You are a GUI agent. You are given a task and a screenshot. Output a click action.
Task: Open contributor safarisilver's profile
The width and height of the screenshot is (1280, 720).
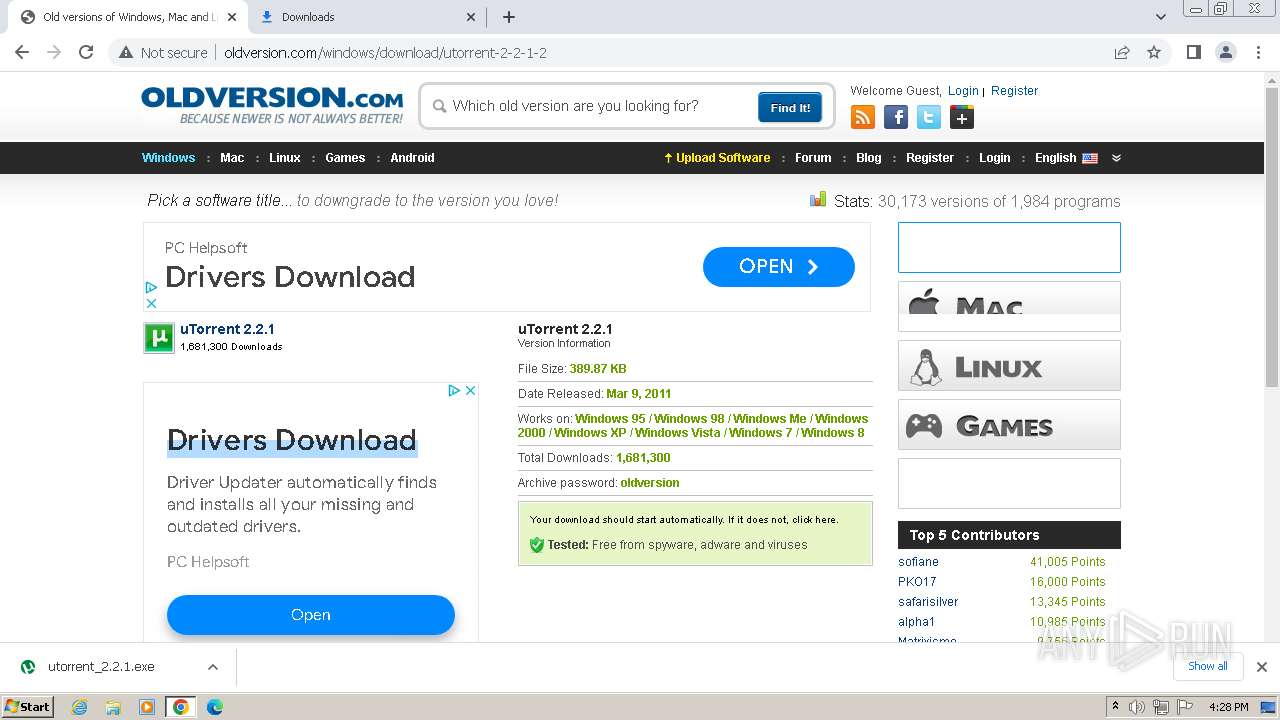click(928, 602)
